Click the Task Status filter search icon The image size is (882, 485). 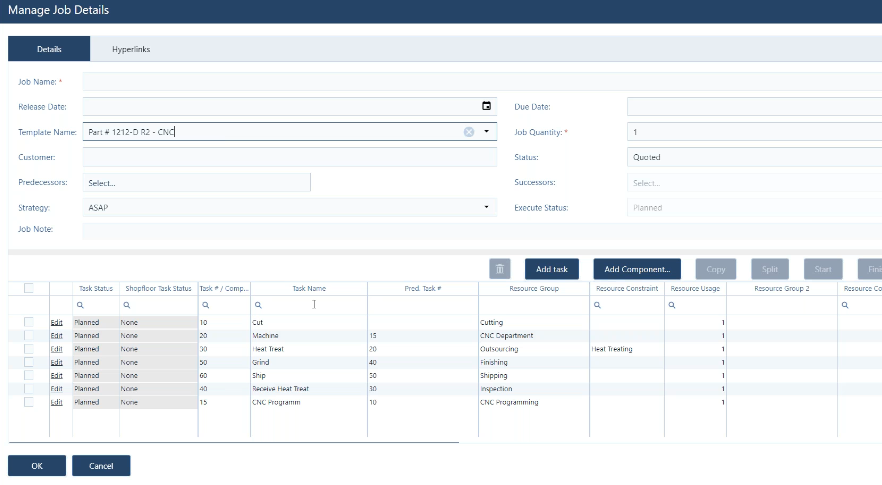pyautogui.click(x=80, y=305)
